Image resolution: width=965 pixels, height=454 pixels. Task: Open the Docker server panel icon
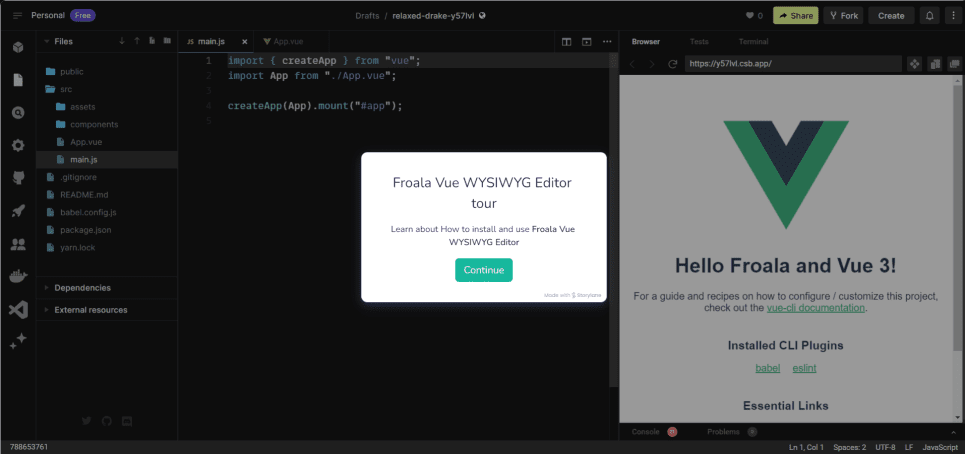click(x=18, y=277)
